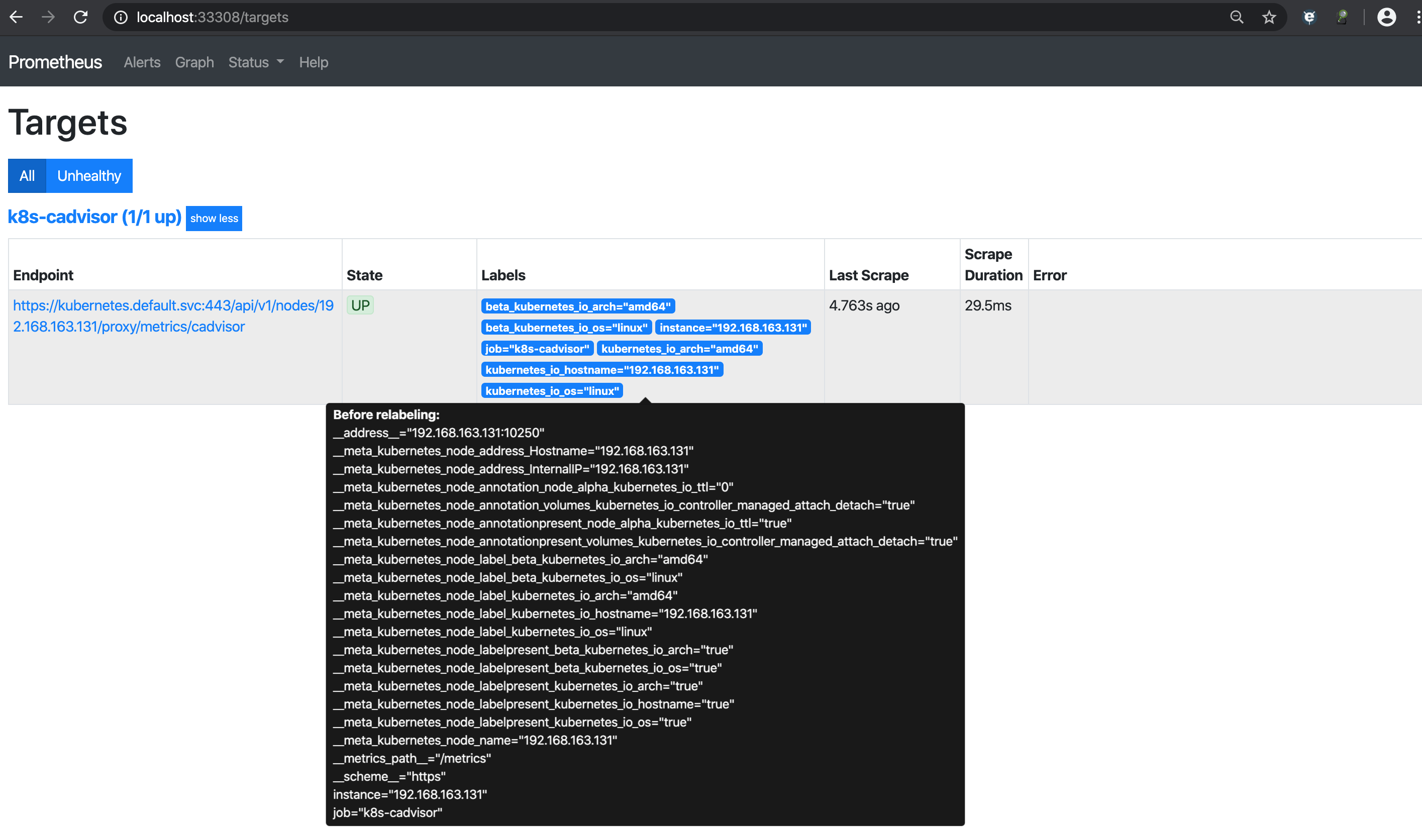Viewport: 1422px width, 840px height.
Task: Click the search magnifier icon in the toolbar
Action: click(x=1237, y=17)
